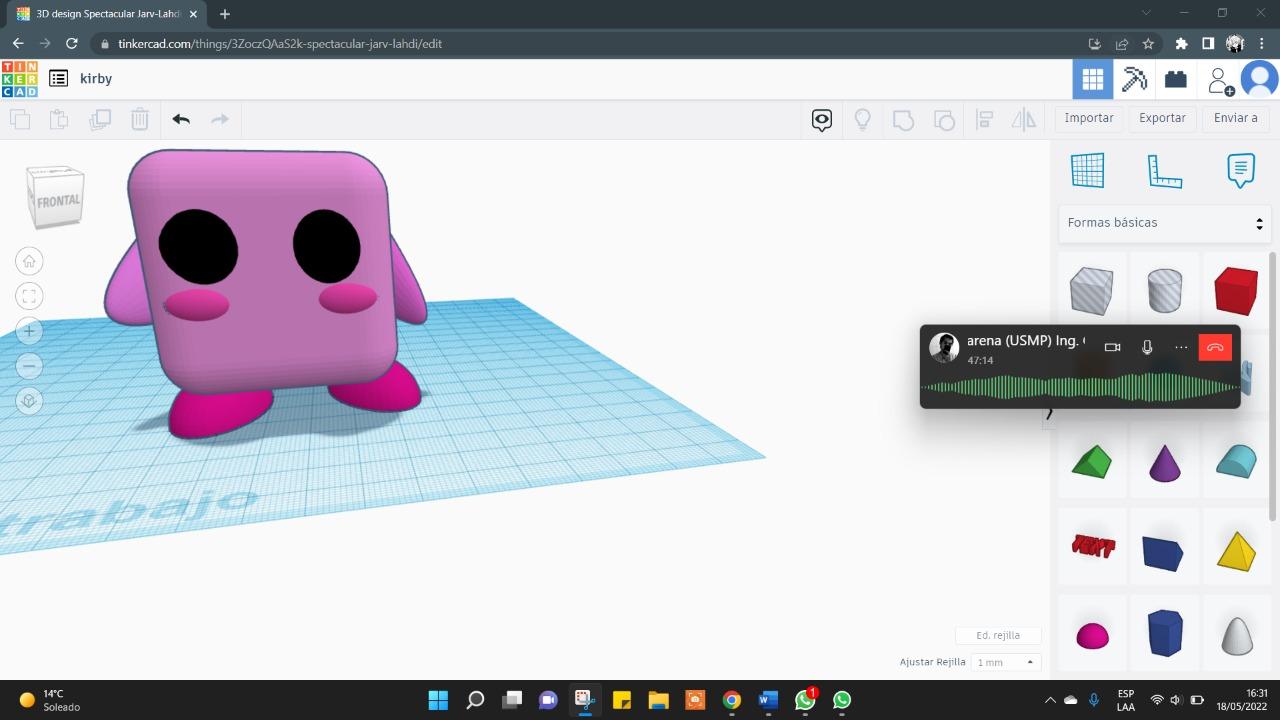Open more options in the call overlay

coord(1181,347)
